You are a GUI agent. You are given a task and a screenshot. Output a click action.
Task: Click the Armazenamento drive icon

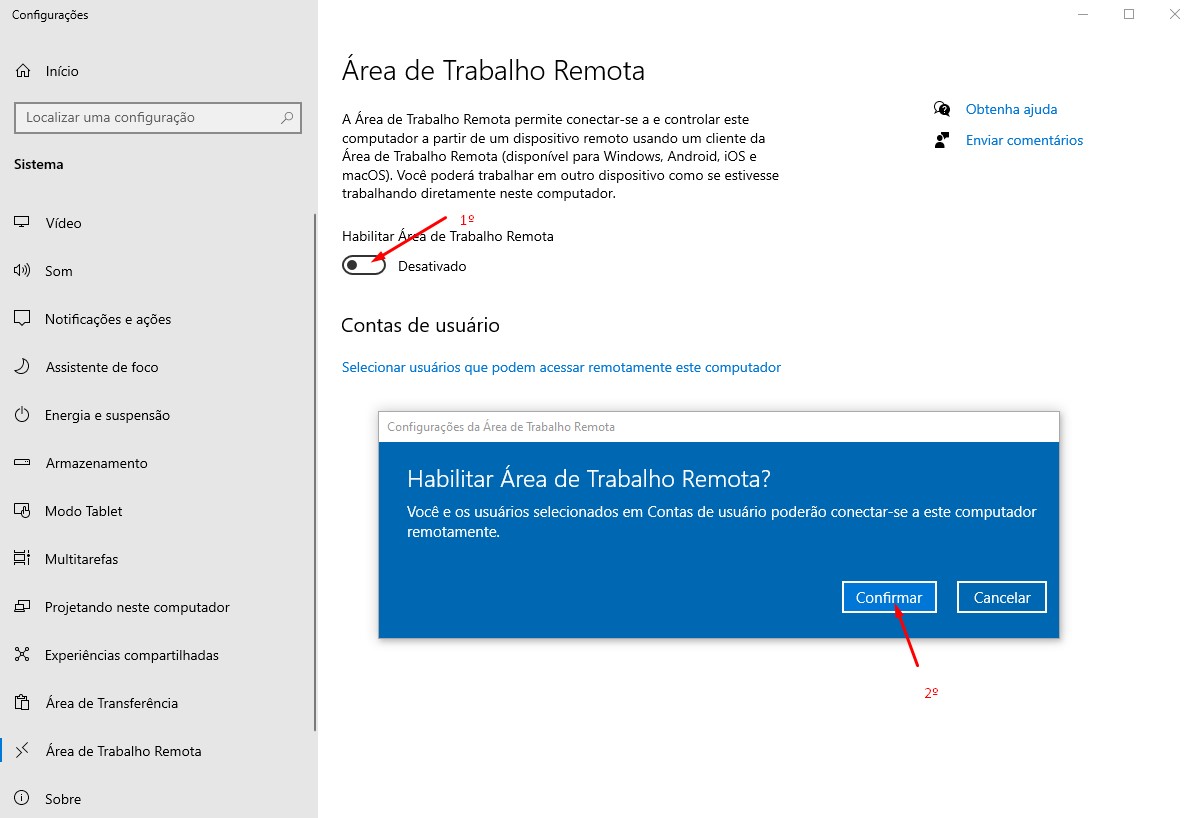coord(22,463)
